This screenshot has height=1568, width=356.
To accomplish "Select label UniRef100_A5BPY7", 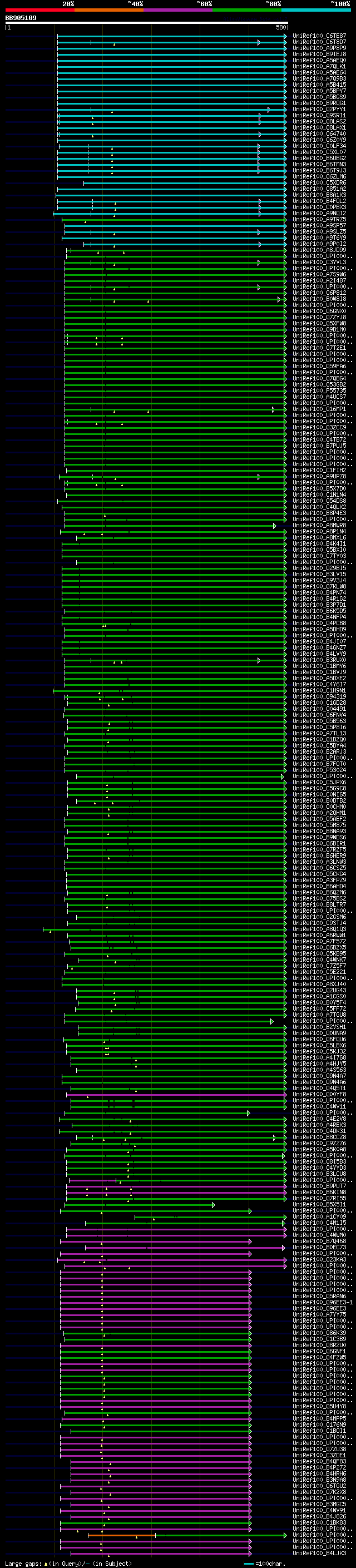I will point(319,91).
